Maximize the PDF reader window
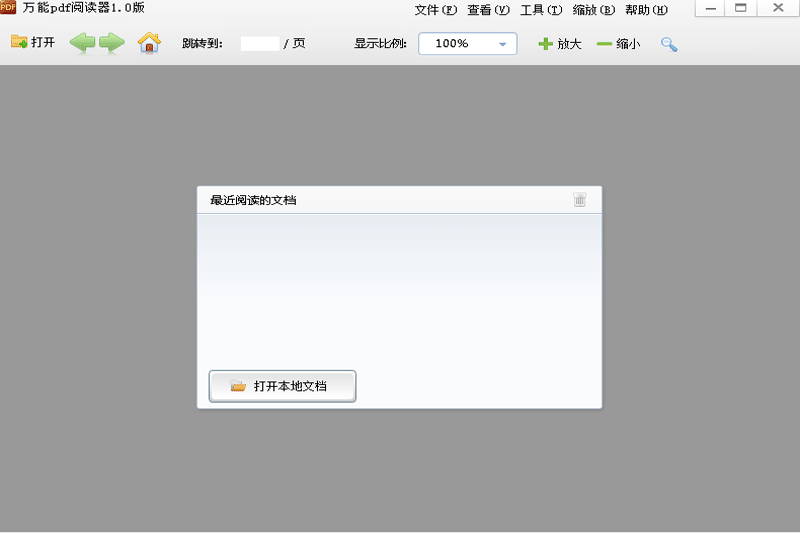This screenshot has height=533, width=800. click(x=741, y=9)
